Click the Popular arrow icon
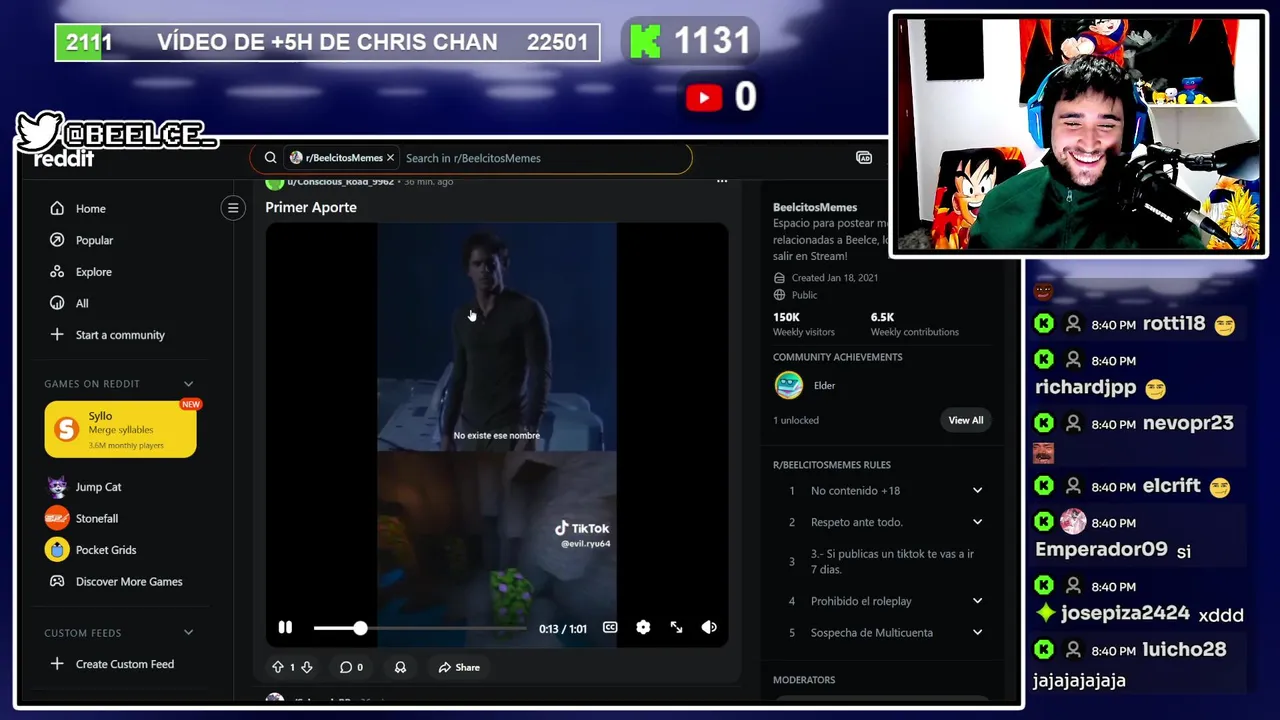Viewport: 1280px width, 720px height. tap(57, 240)
